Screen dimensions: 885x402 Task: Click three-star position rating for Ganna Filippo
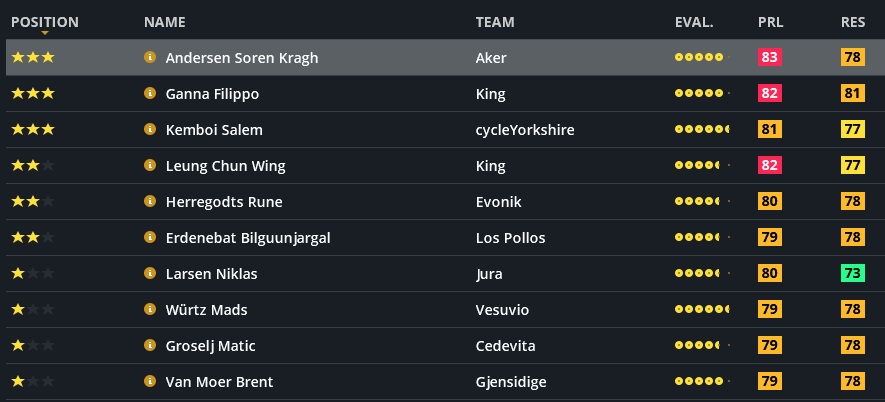tap(32, 94)
